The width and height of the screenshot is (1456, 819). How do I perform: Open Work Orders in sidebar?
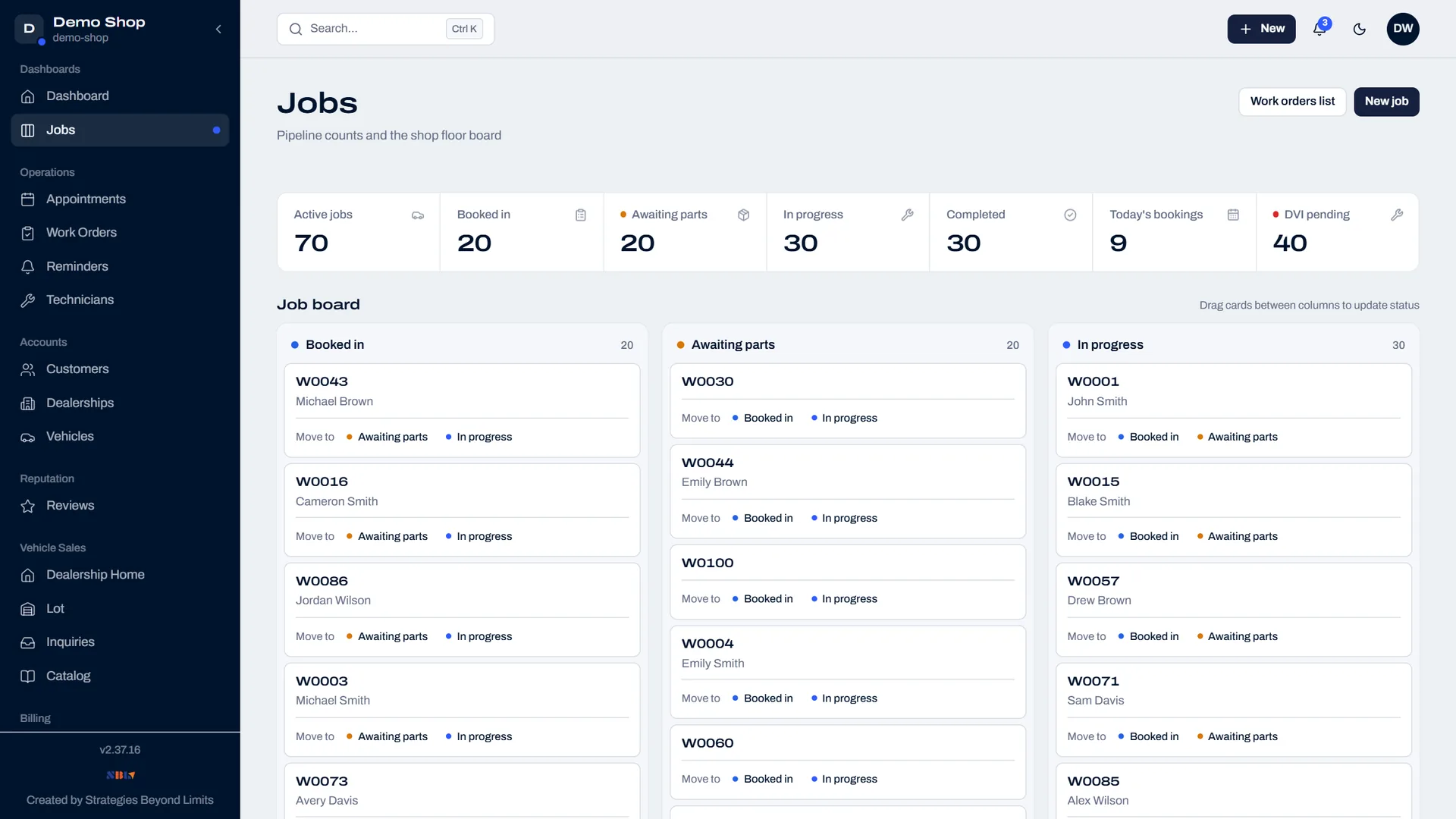(120, 233)
